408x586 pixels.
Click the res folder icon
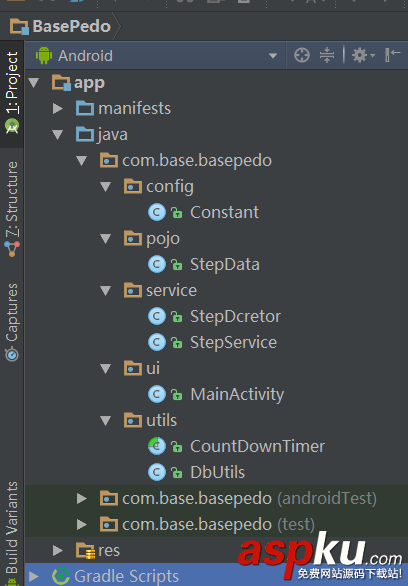[86, 550]
